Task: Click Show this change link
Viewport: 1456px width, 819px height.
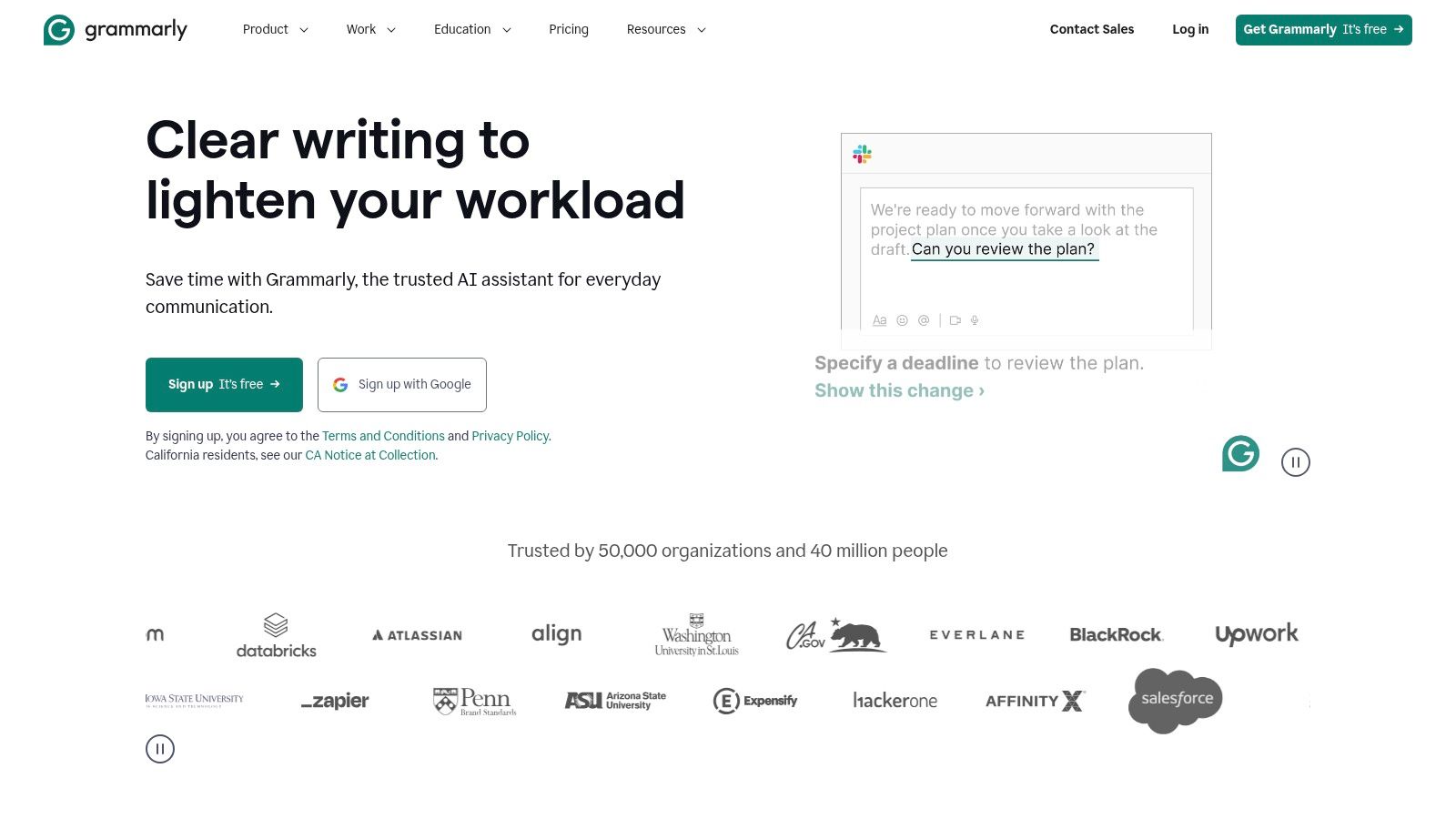Action: (899, 390)
